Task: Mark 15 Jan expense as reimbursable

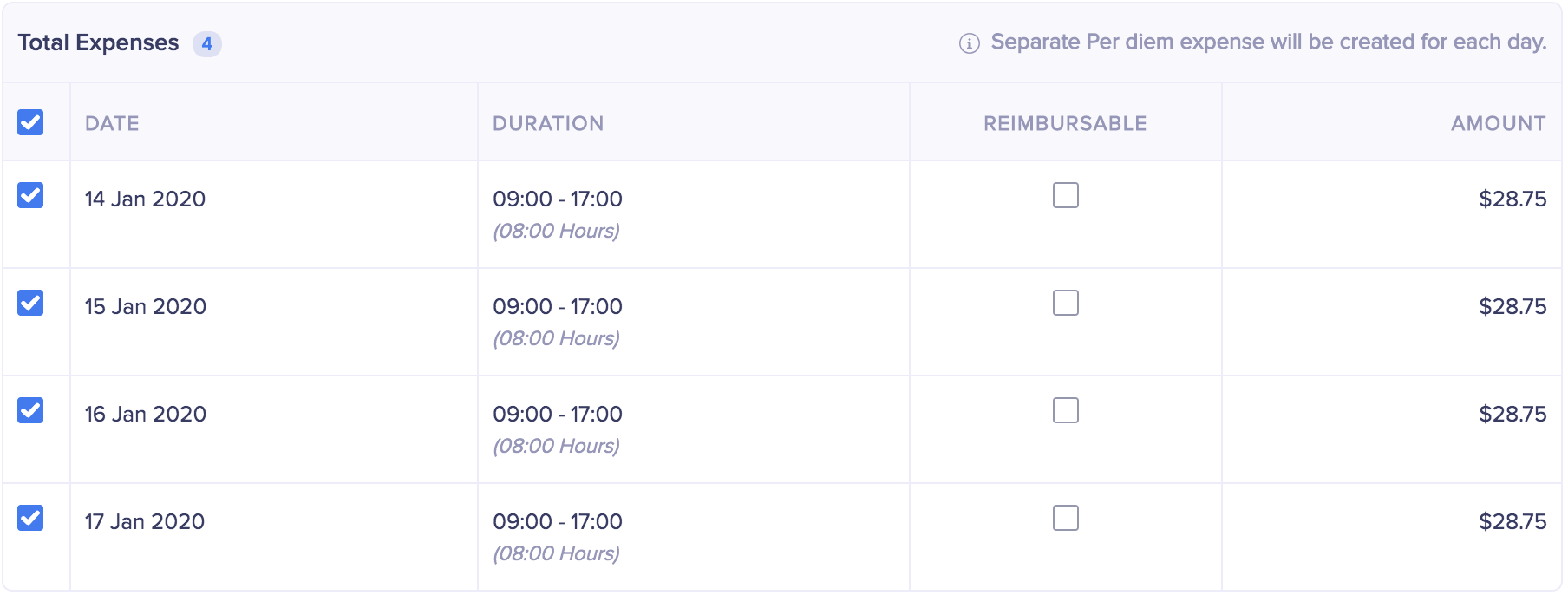Action: click(x=1065, y=303)
